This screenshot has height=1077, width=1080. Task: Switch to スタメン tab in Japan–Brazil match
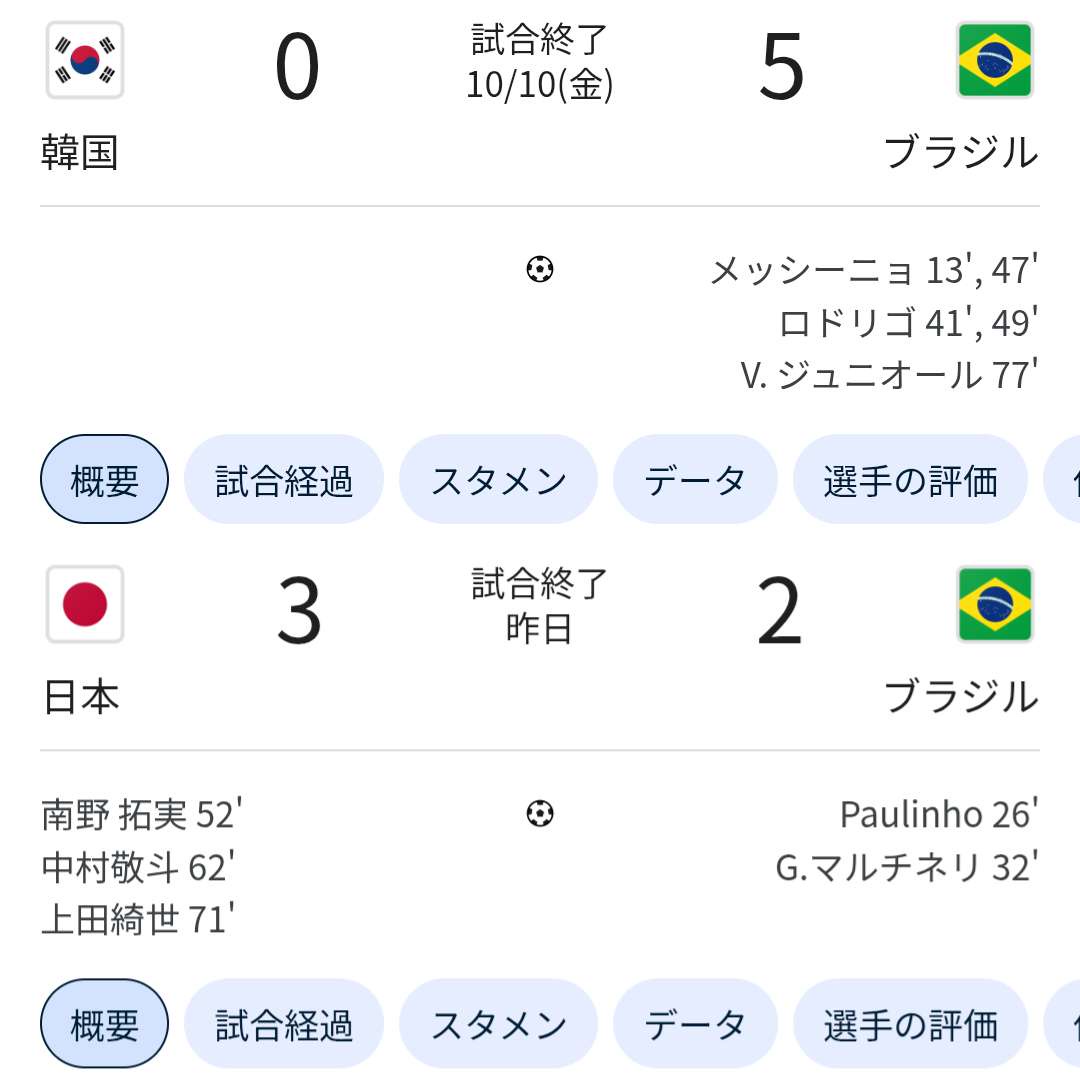click(498, 1024)
